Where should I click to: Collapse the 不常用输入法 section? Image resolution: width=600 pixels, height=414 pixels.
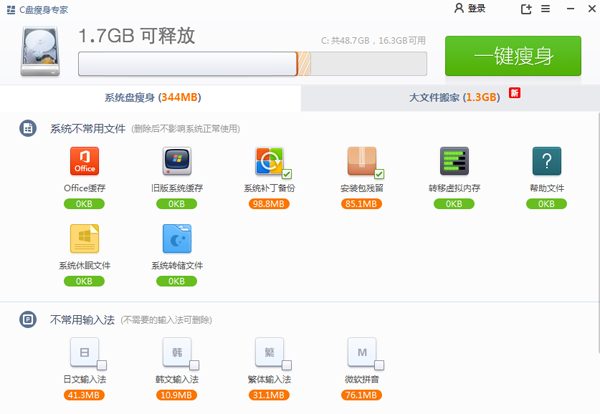[x=27, y=319]
